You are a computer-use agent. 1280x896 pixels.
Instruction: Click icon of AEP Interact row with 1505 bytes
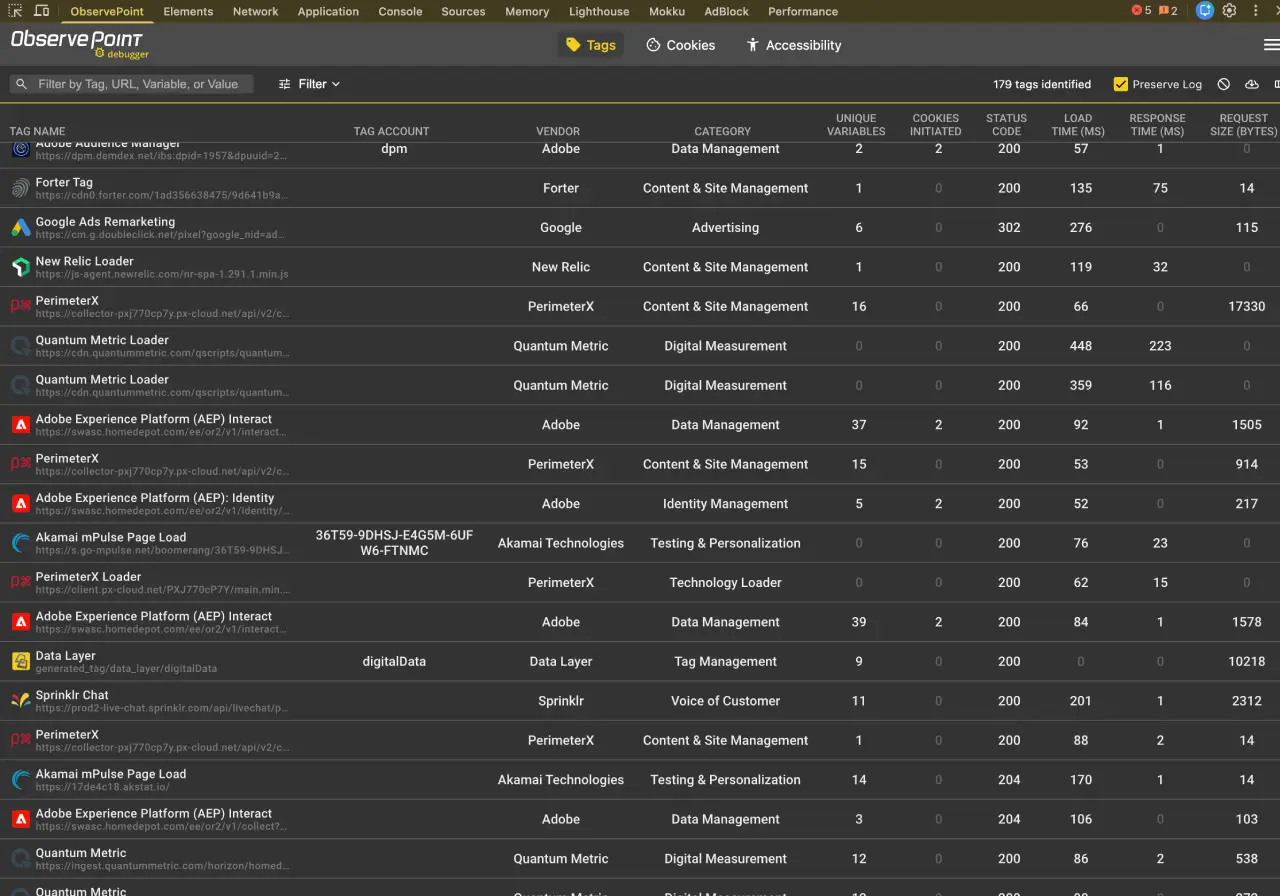pos(20,424)
